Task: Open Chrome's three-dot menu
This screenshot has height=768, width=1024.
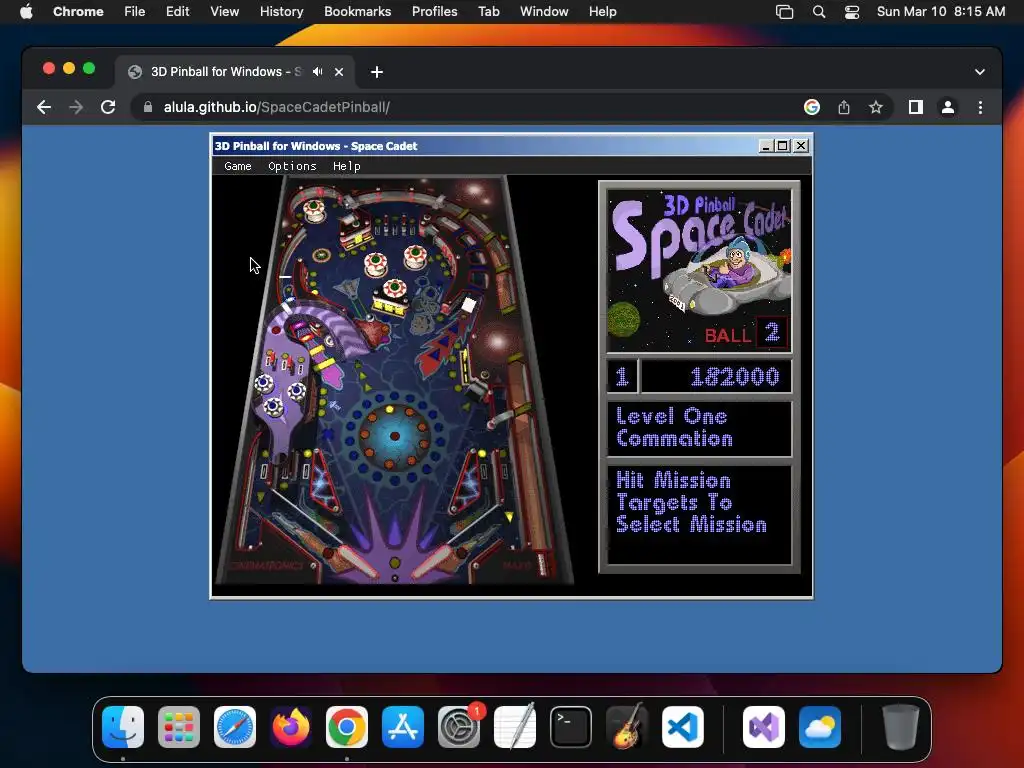Action: pos(980,107)
